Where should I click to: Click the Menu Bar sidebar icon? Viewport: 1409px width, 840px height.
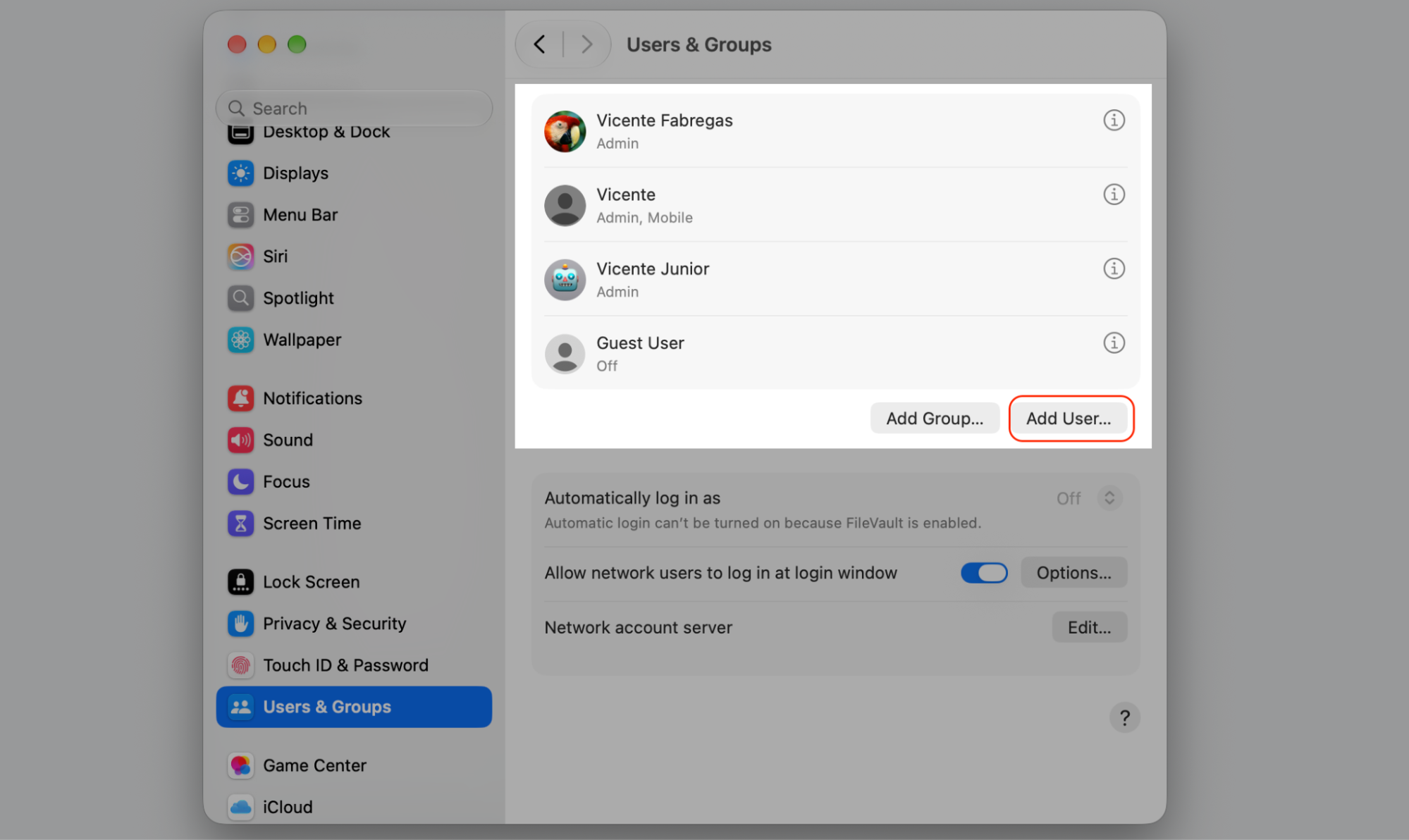pyautogui.click(x=240, y=215)
